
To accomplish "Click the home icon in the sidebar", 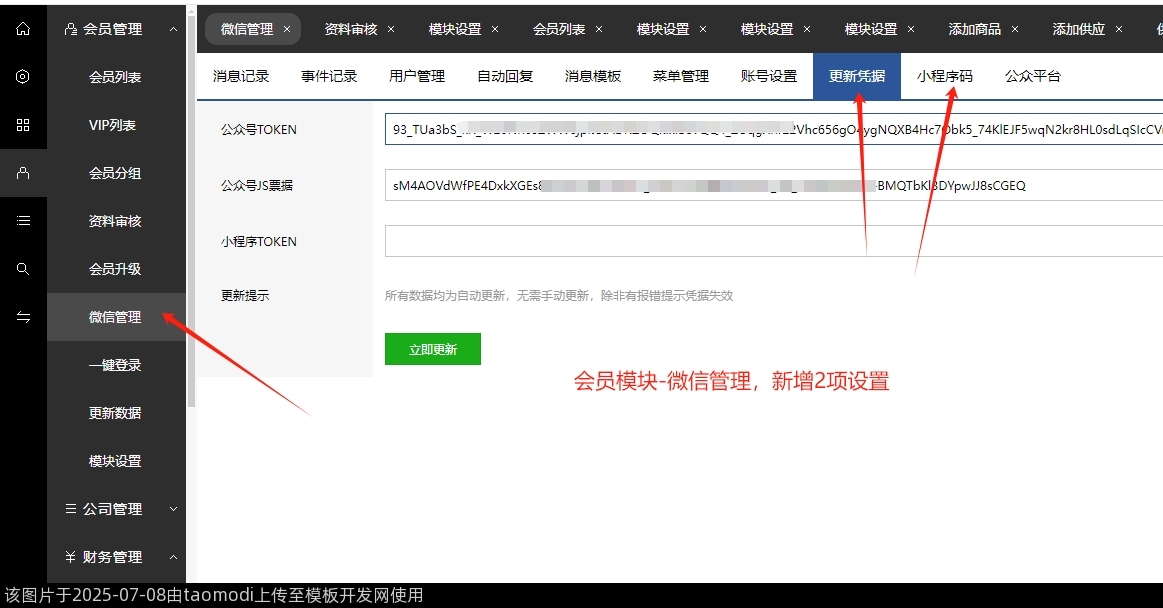I will 22,28.
